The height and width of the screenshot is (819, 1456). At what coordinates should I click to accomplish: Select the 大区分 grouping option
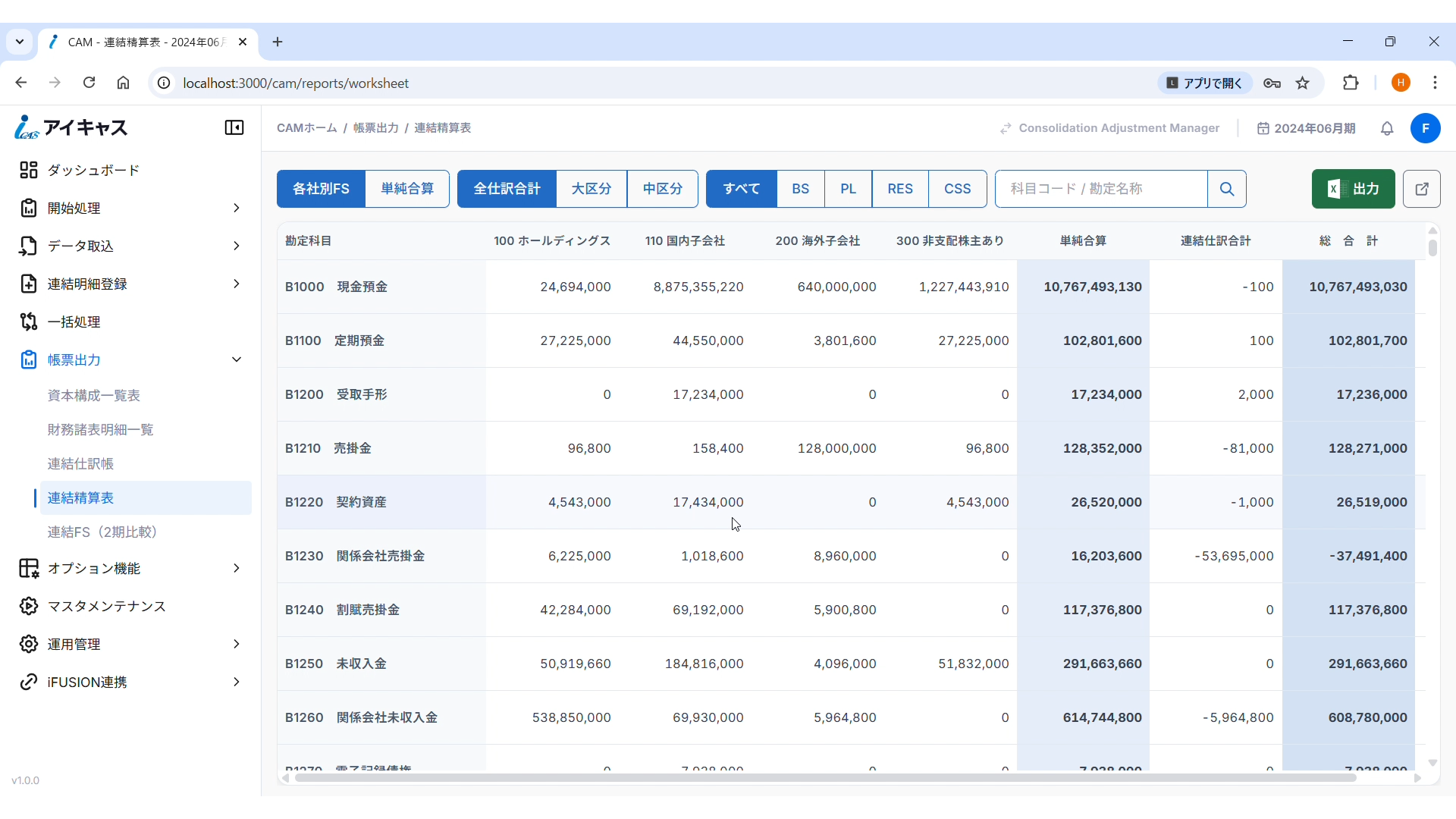tap(591, 189)
